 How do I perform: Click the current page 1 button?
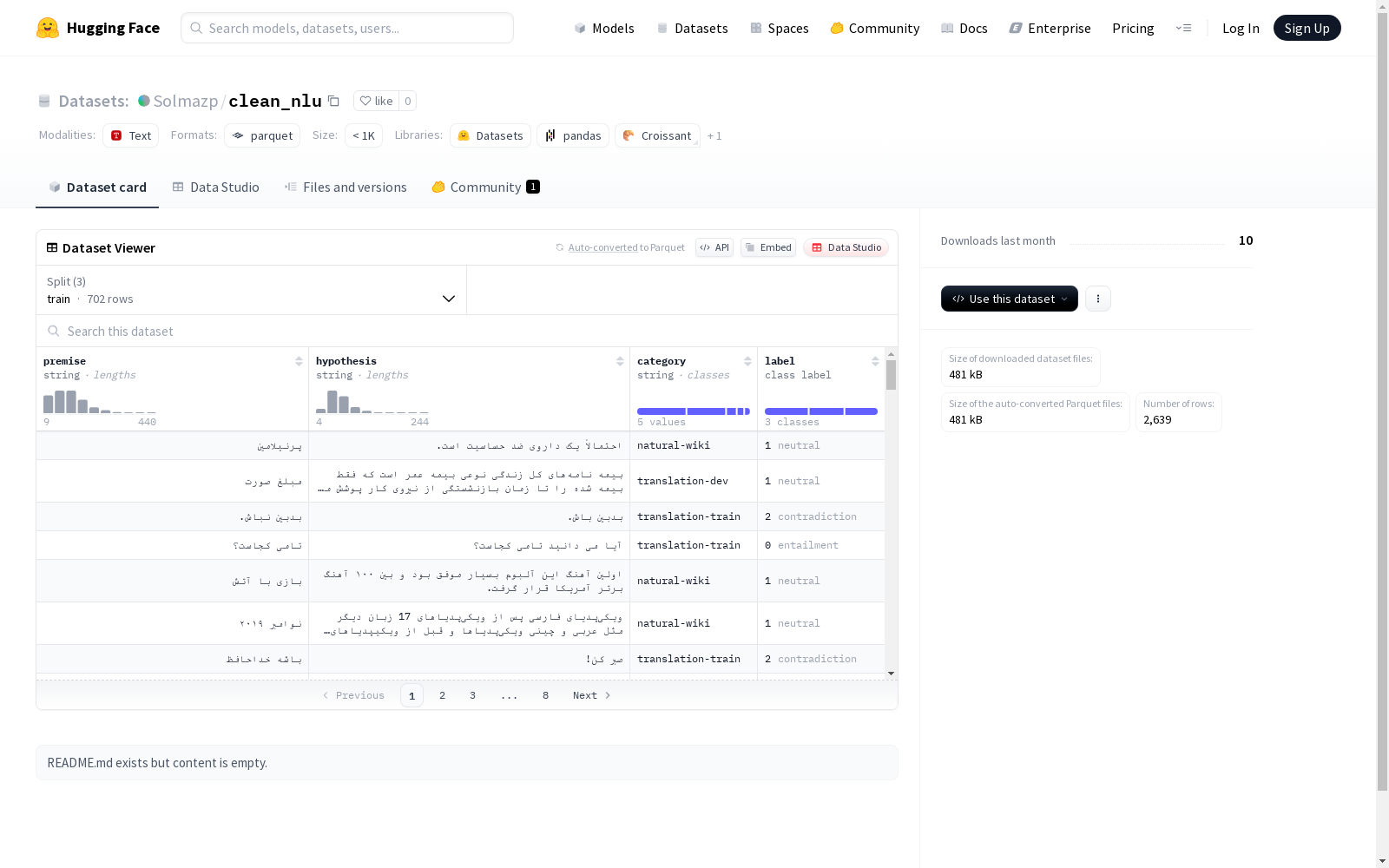(411, 695)
